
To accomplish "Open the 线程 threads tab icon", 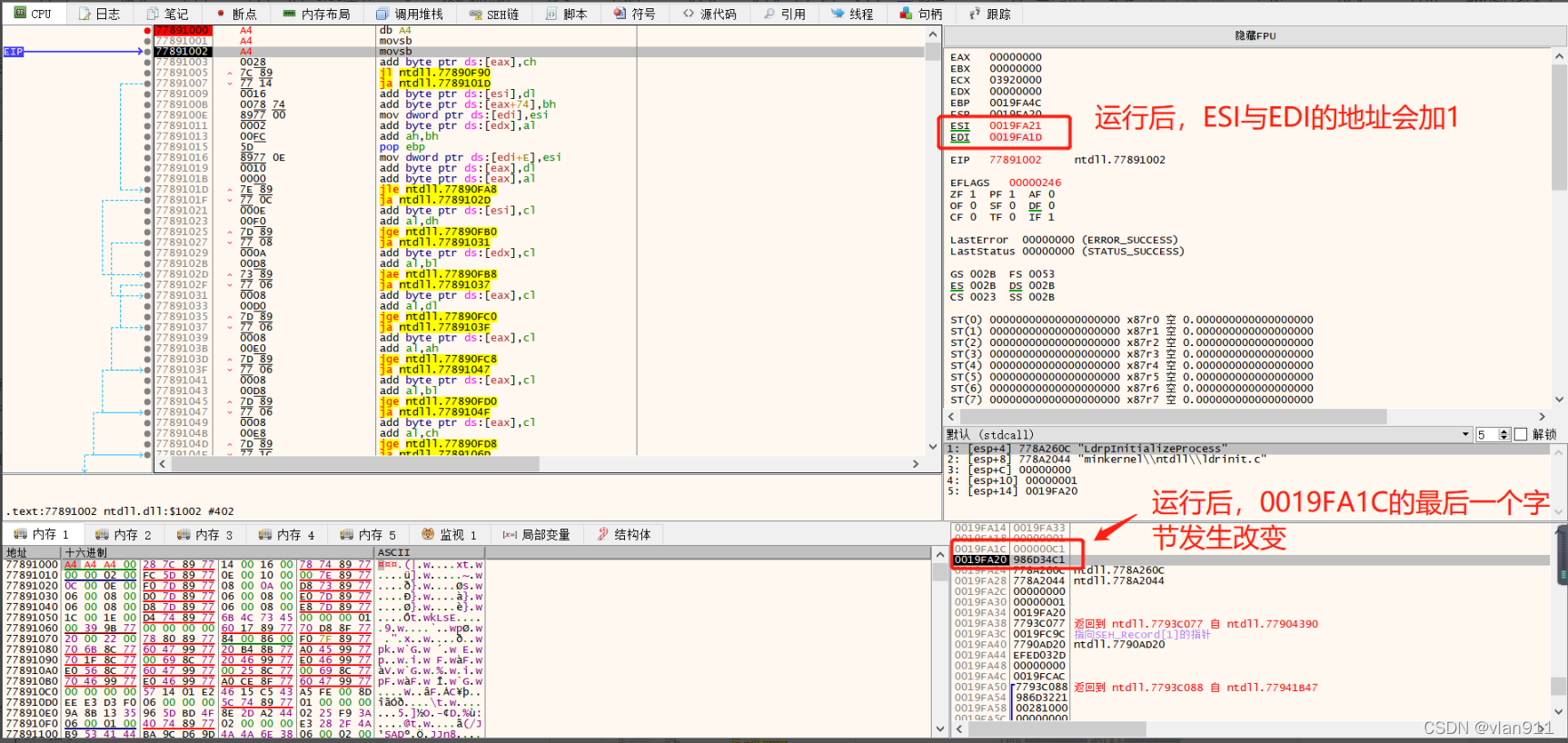I will tap(838, 14).
